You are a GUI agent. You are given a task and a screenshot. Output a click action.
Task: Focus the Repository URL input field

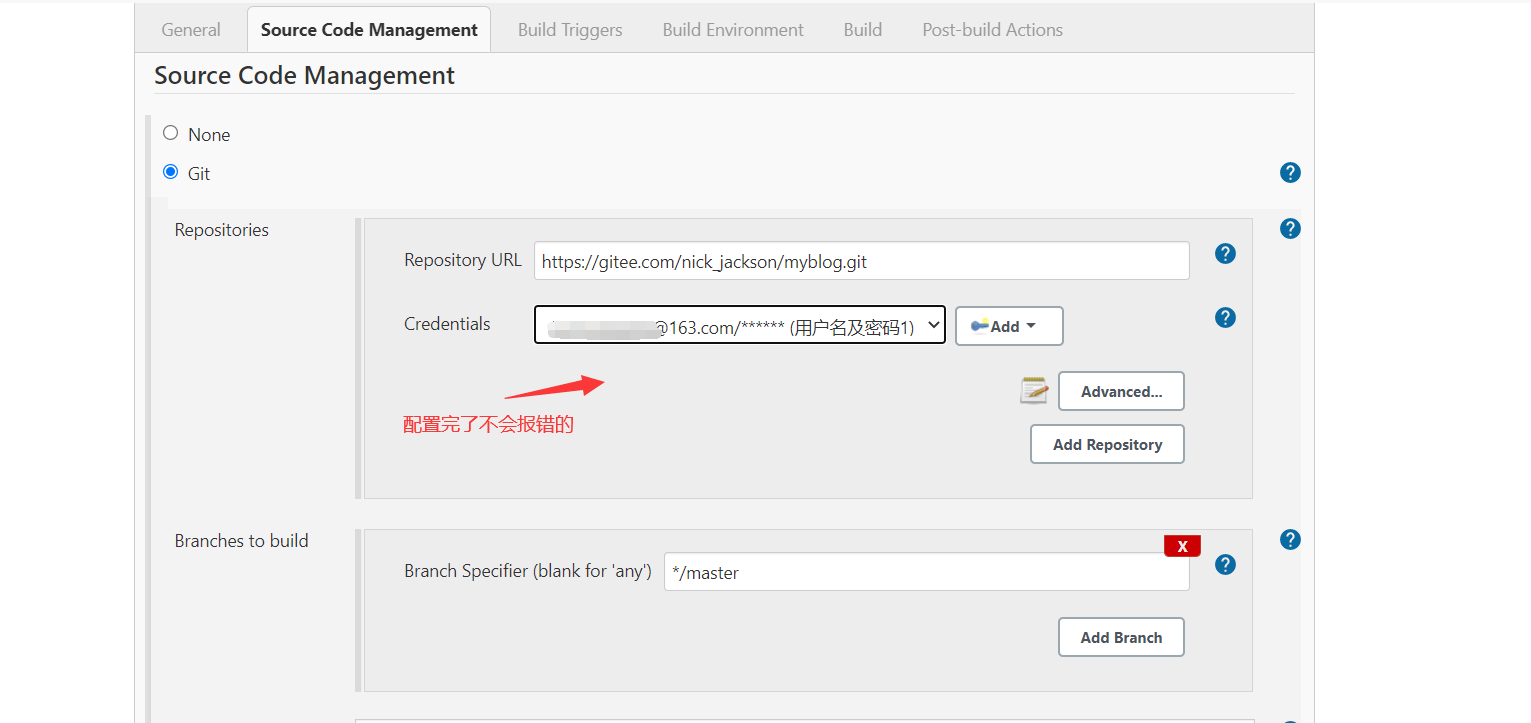point(862,261)
